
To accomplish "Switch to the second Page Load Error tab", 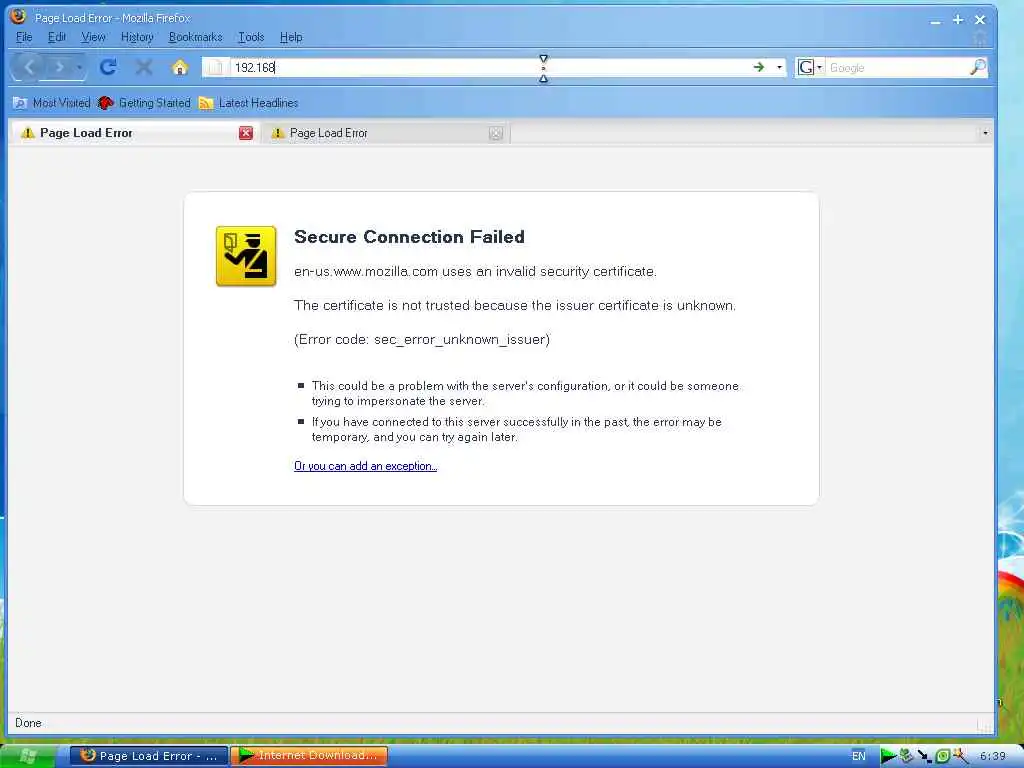I will pos(385,133).
